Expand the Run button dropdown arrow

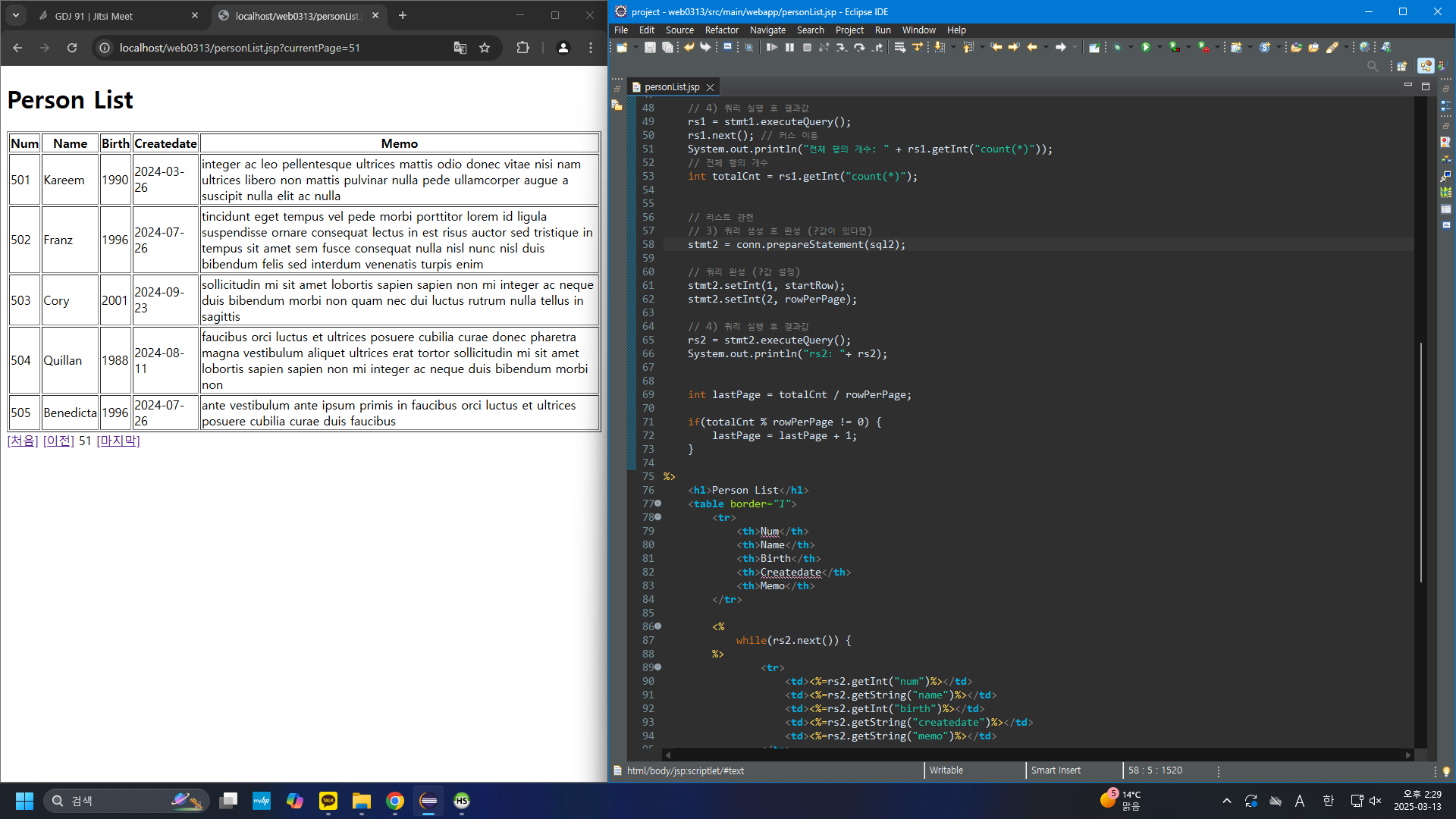(x=1159, y=47)
